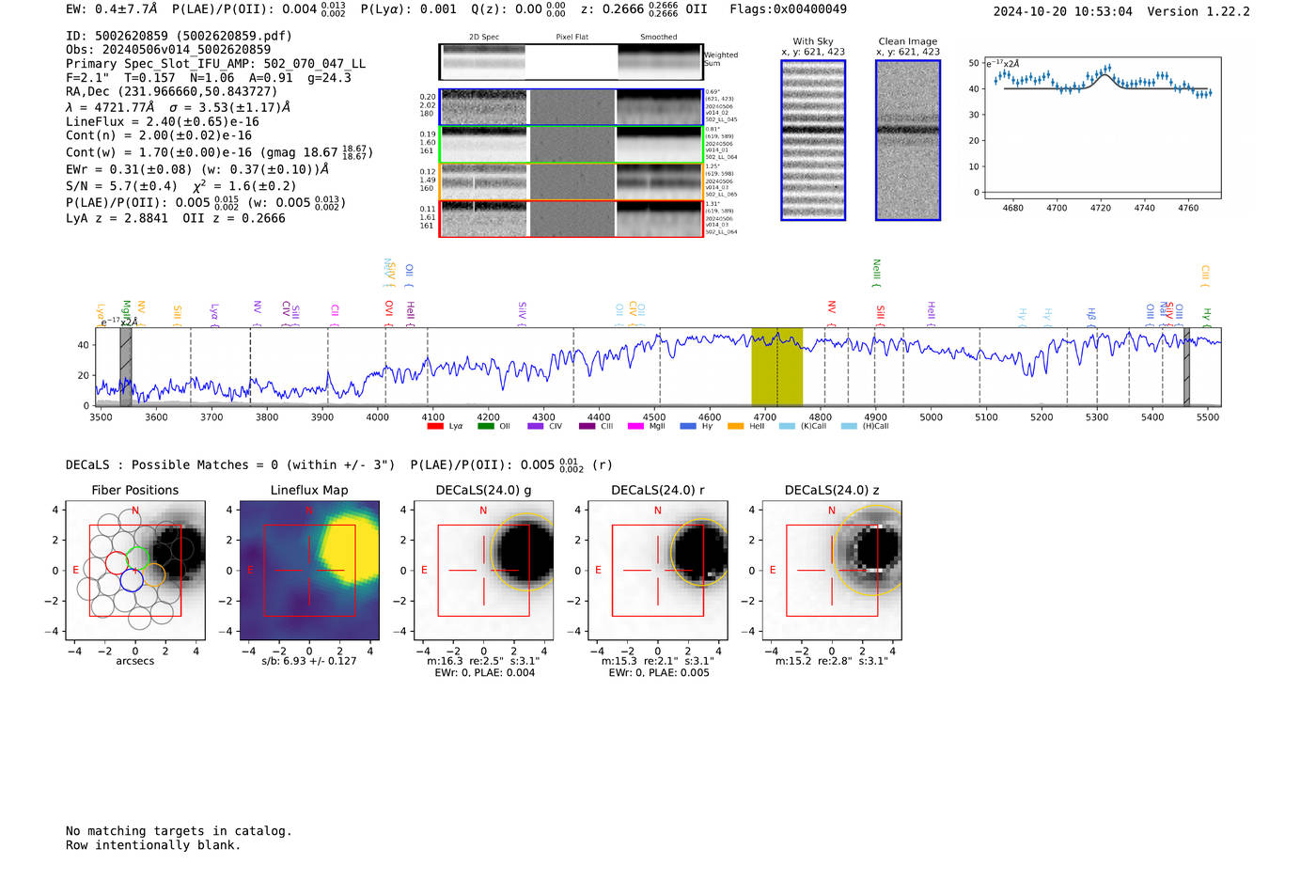Click the emission line fit plot
The height and width of the screenshot is (896, 1316).
(1102, 127)
